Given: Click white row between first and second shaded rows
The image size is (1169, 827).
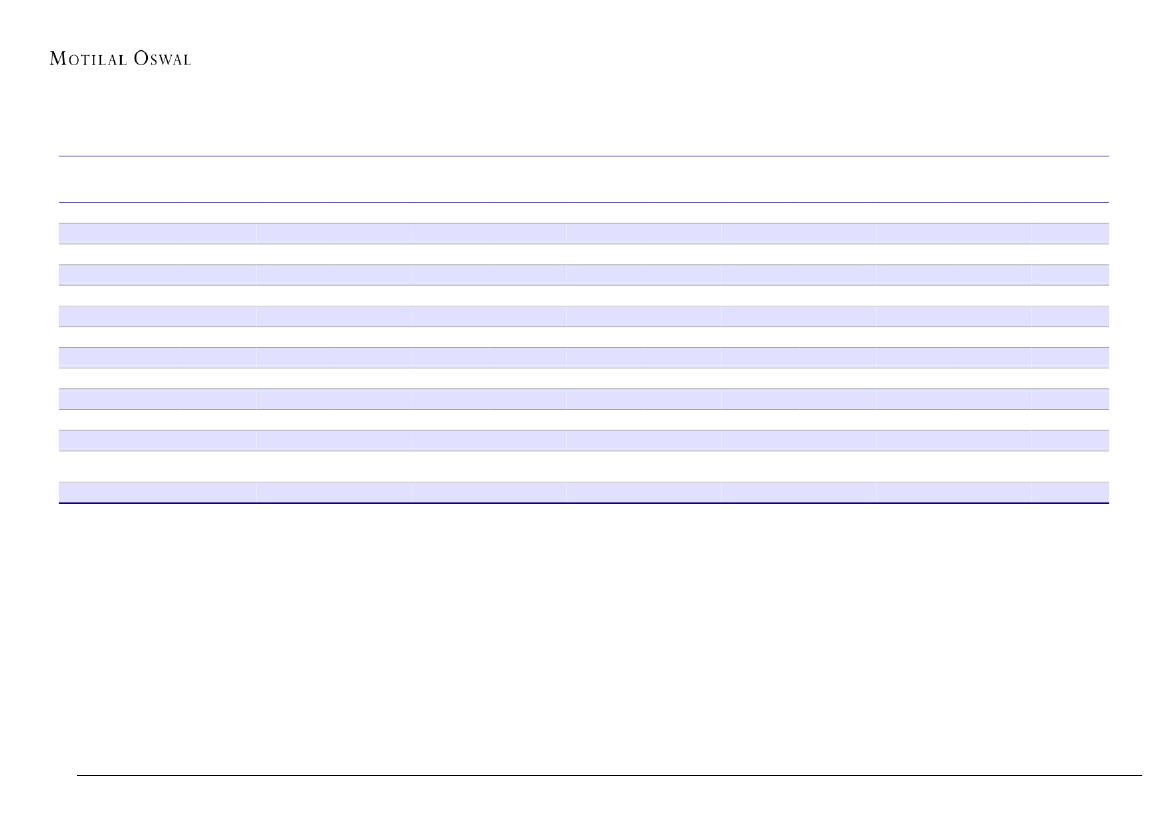Looking at the screenshot, I should coord(584,254).
